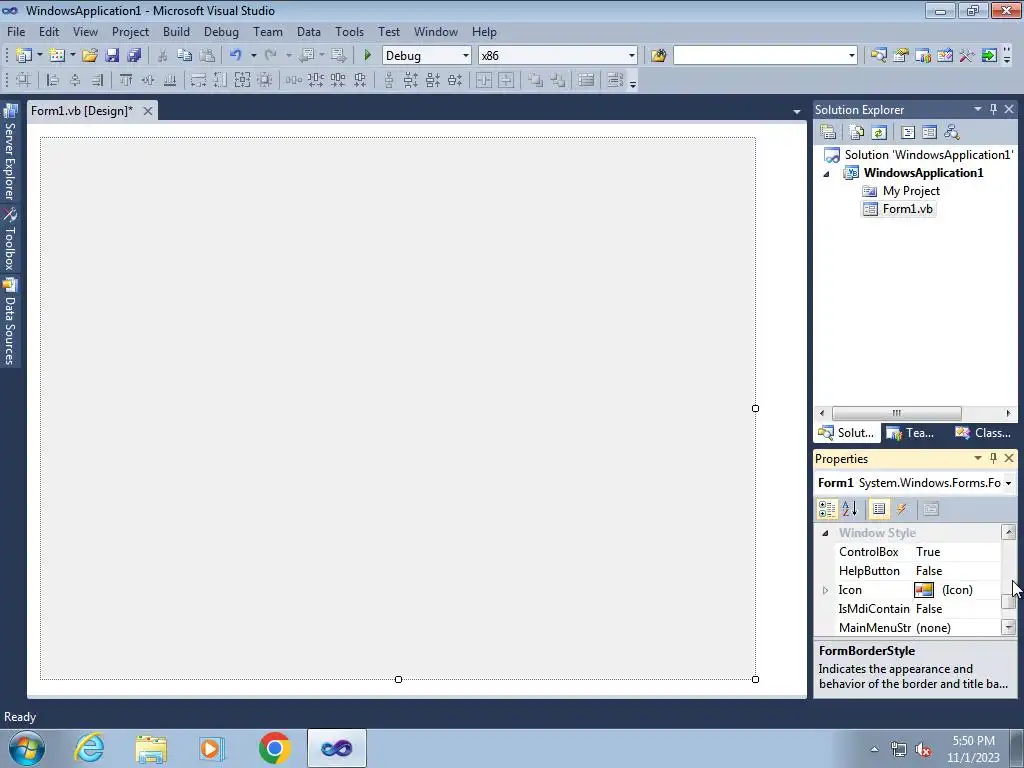Image resolution: width=1024 pixels, height=768 pixels.
Task: Start debugging with the green play icon
Action: (x=367, y=56)
